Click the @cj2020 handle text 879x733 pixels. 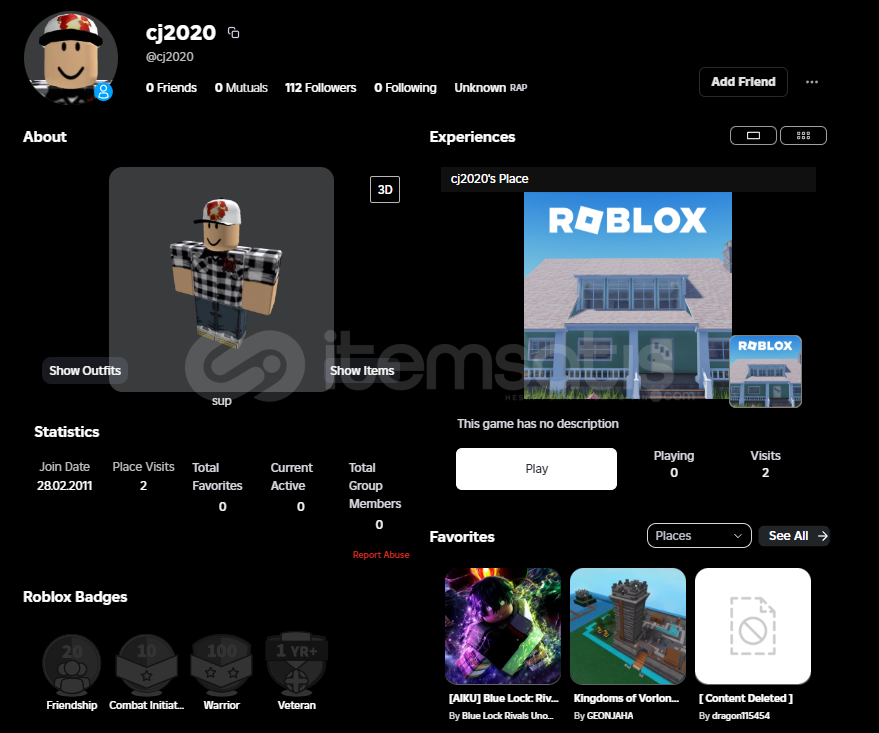(169, 57)
